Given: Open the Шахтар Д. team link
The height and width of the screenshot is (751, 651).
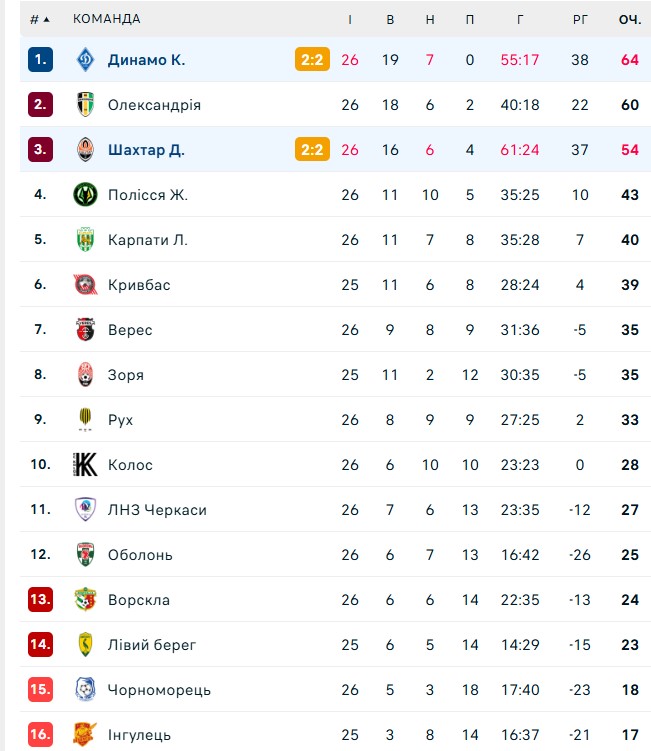Looking at the screenshot, I should [x=146, y=150].
